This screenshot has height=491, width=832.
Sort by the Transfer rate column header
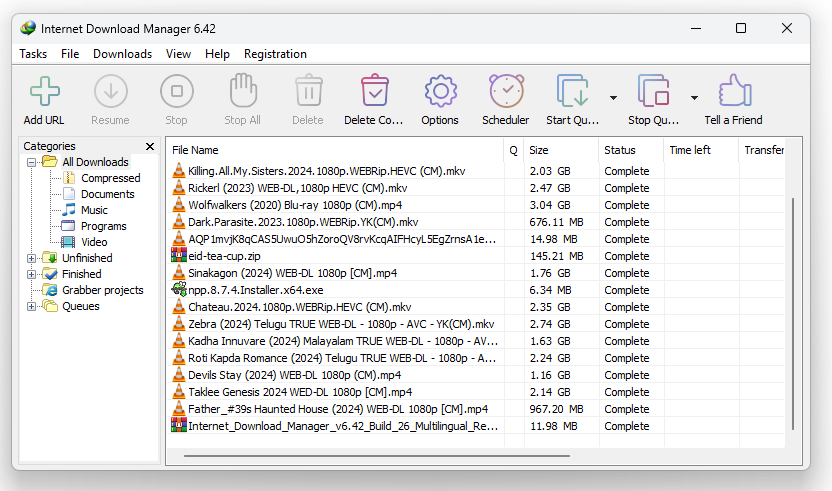point(762,150)
